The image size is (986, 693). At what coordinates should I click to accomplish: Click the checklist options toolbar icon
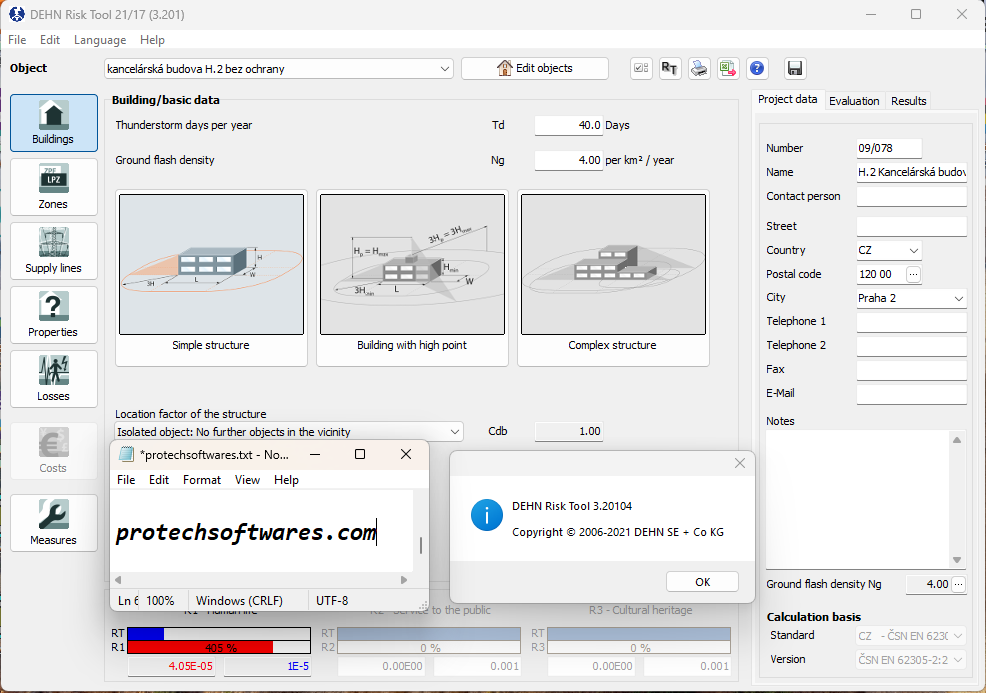click(x=641, y=68)
